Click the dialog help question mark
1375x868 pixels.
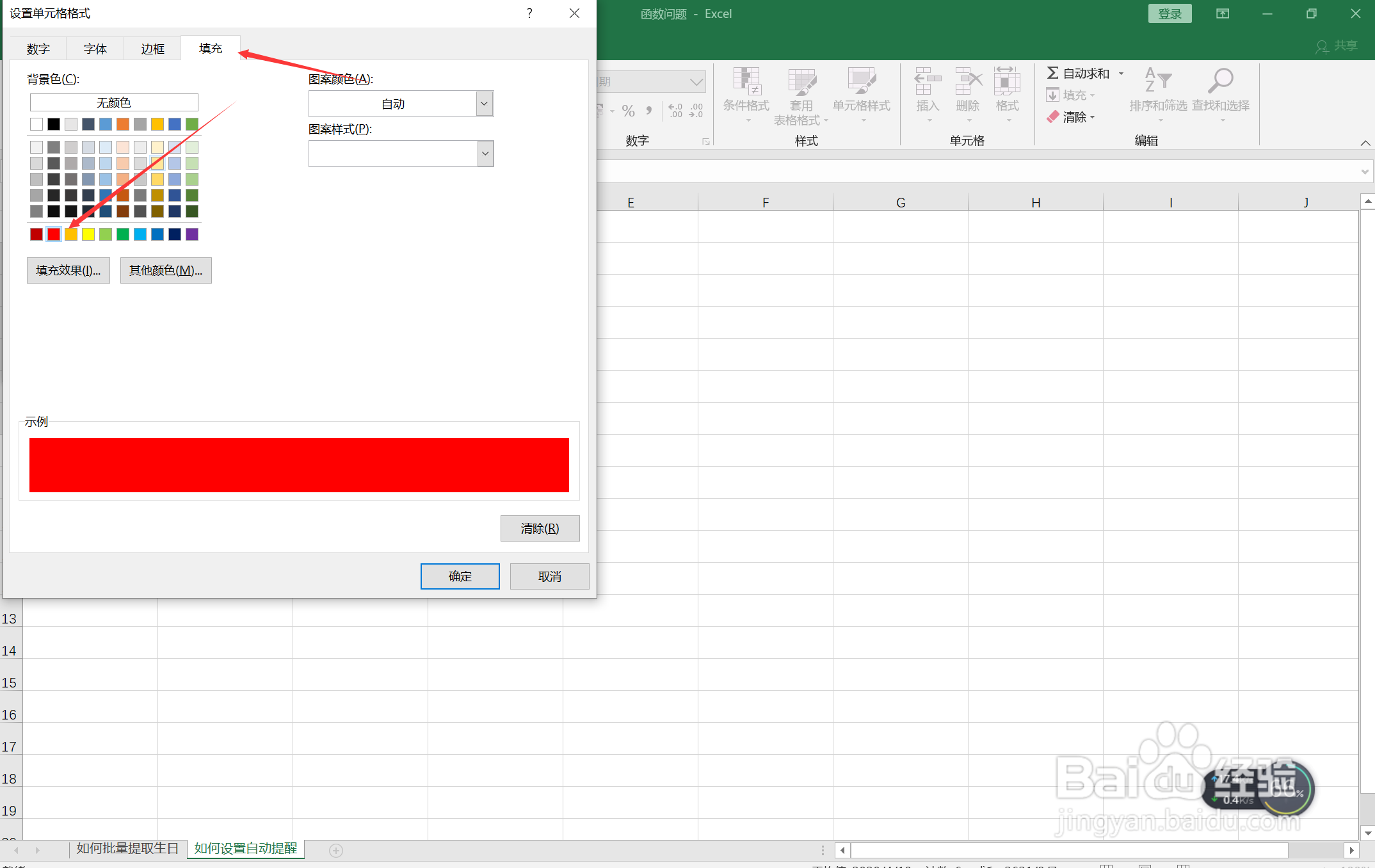point(529,13)
